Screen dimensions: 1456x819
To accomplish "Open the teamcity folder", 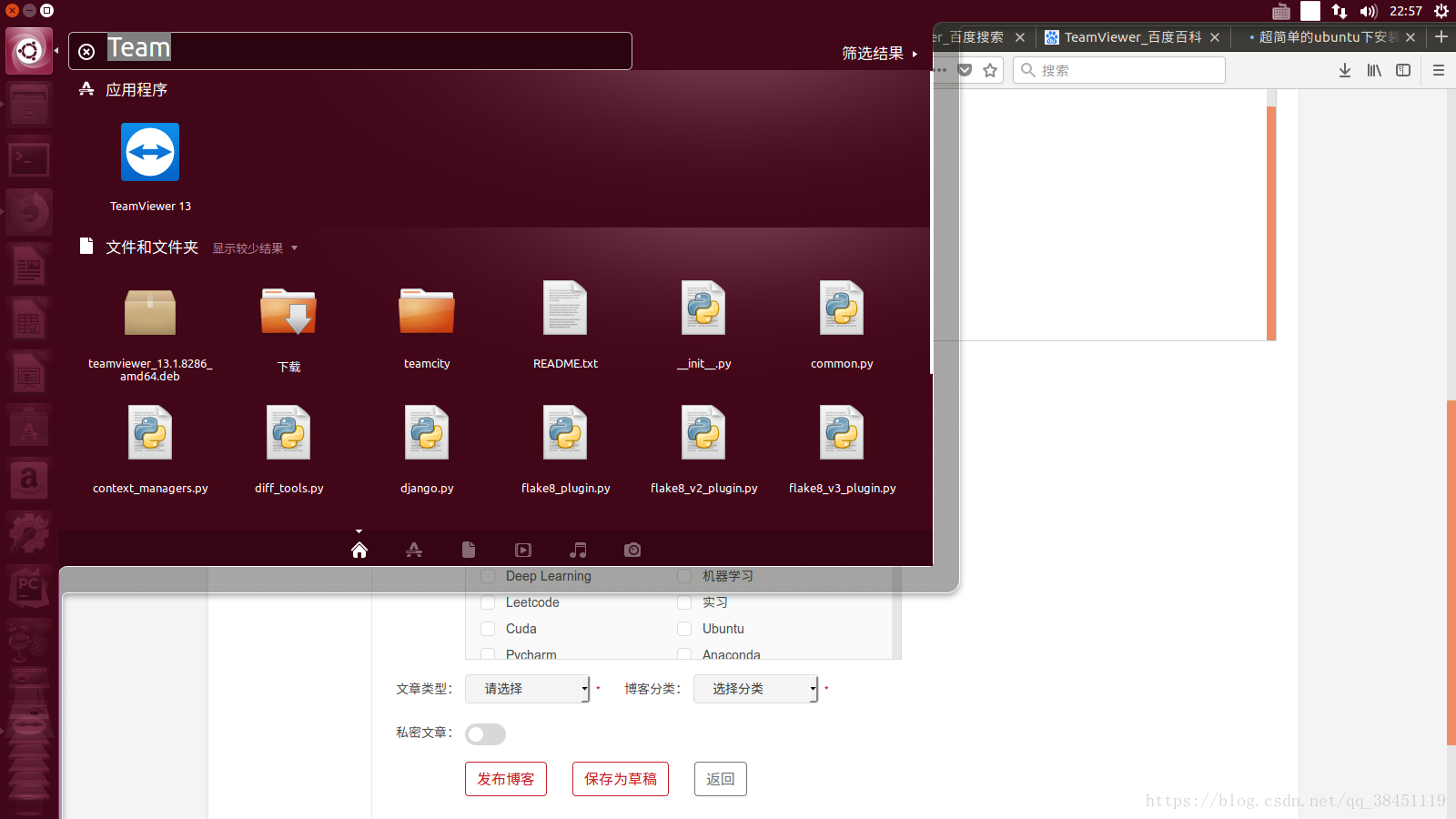I will 427,311.
